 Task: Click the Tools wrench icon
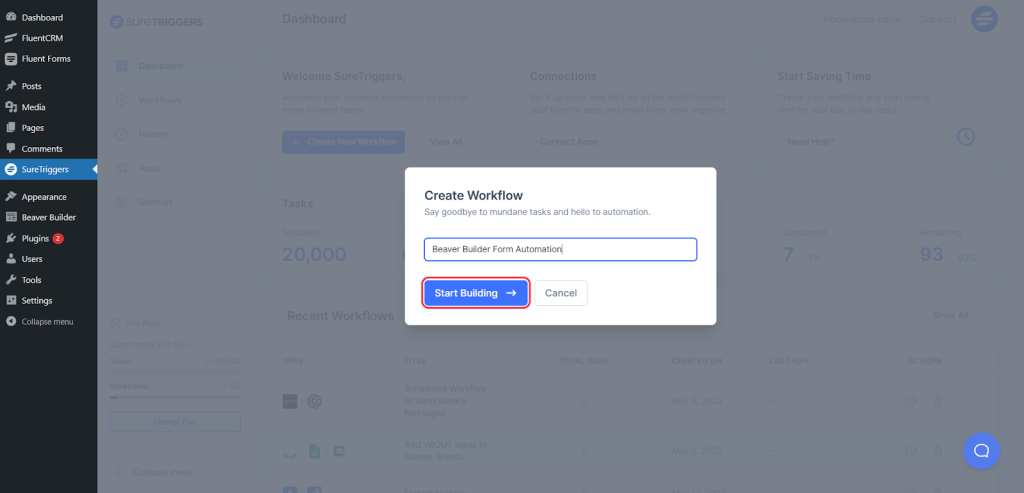pyautogui.click(x=11, y=280)
